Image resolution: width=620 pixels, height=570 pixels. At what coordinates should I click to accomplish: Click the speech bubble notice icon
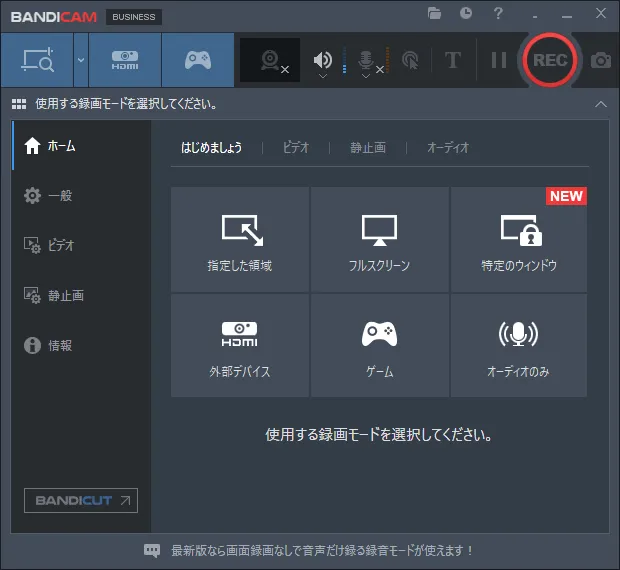point(152,550)
